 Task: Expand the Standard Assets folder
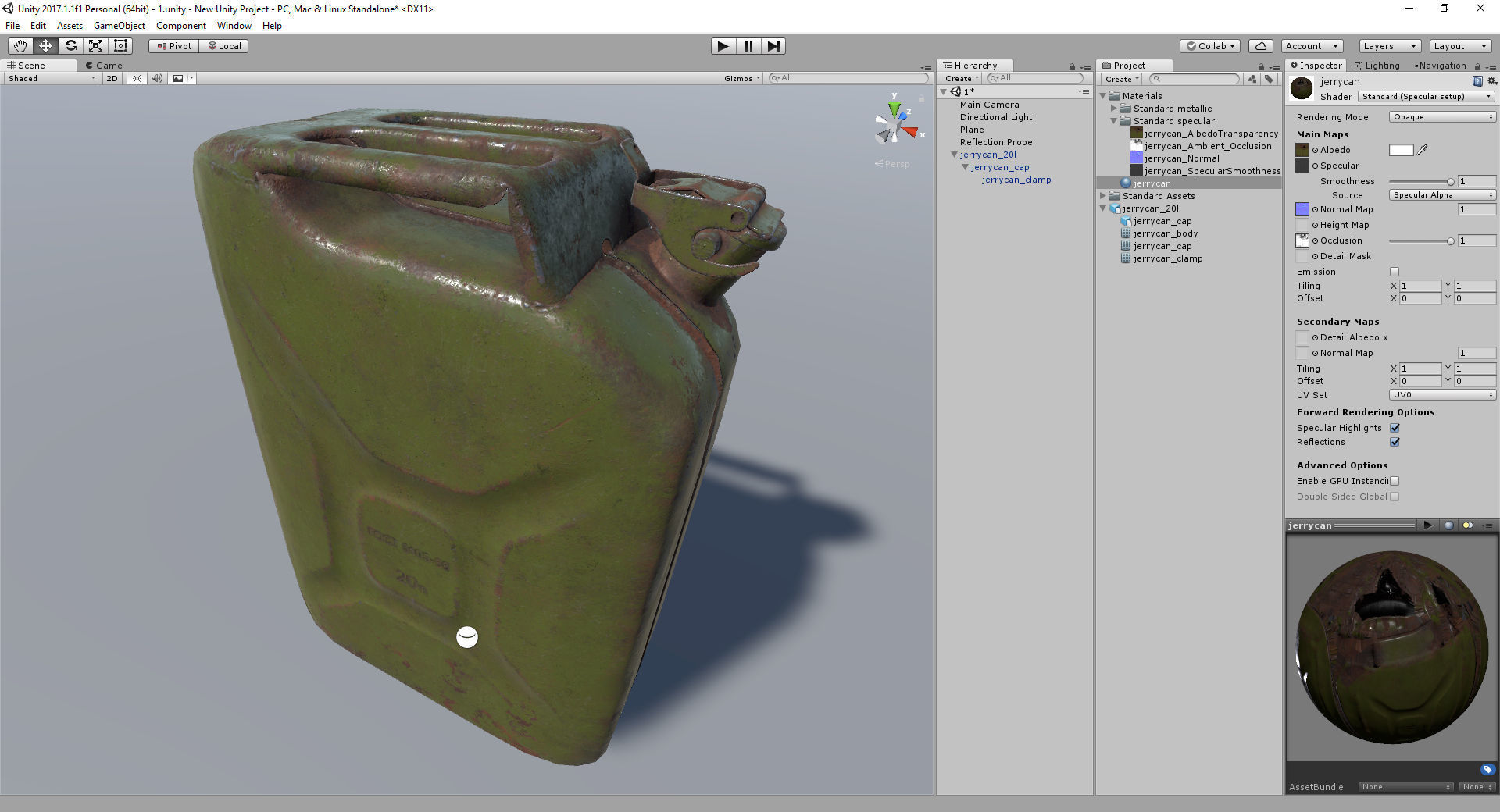[x=1103, y=196]
